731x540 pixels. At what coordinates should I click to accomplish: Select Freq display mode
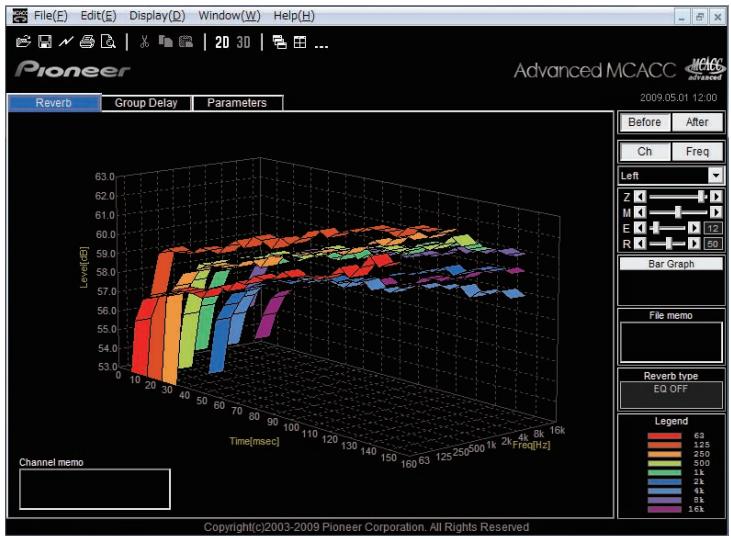click(x=697, y=152)
